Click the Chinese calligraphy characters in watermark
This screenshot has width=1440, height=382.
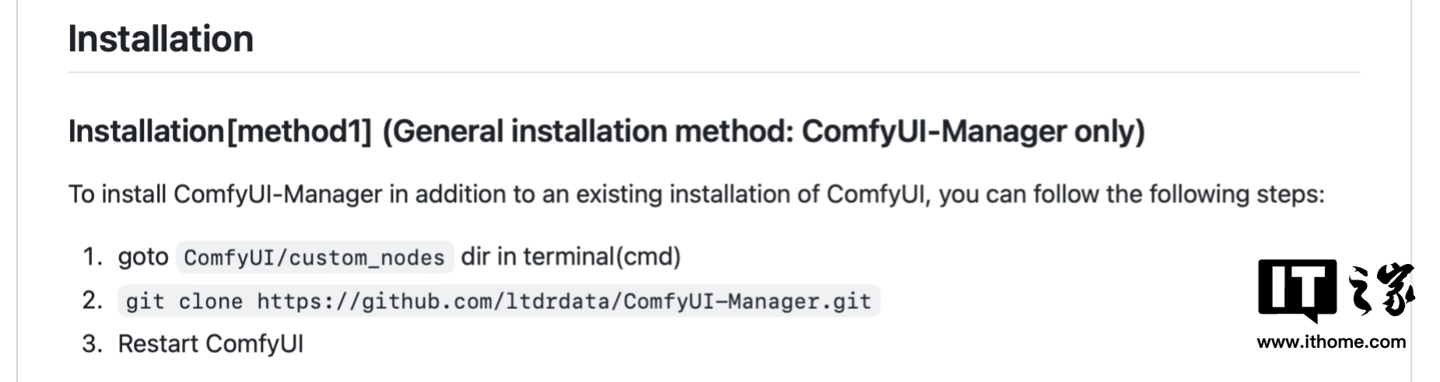[1379, 291]
